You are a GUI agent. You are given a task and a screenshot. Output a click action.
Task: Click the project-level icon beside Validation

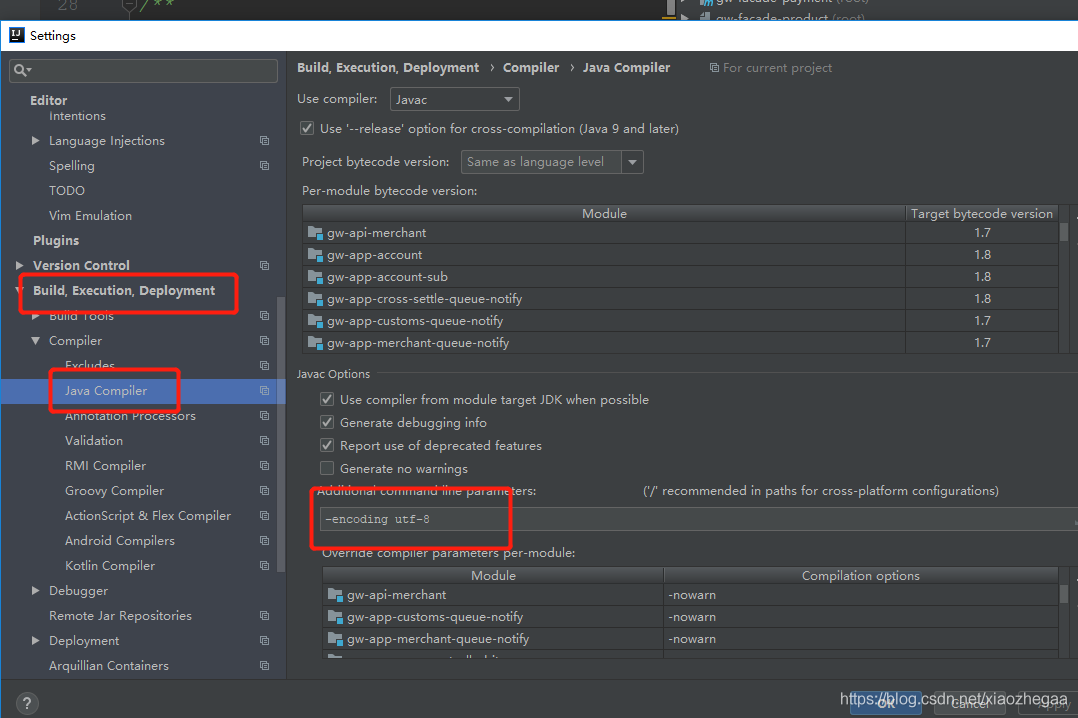[x=264, y=440]
